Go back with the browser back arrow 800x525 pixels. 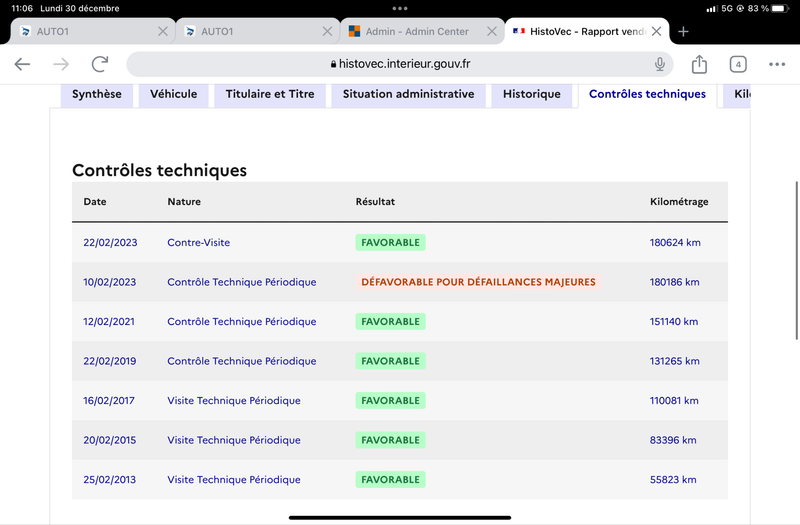click(22, 64)
